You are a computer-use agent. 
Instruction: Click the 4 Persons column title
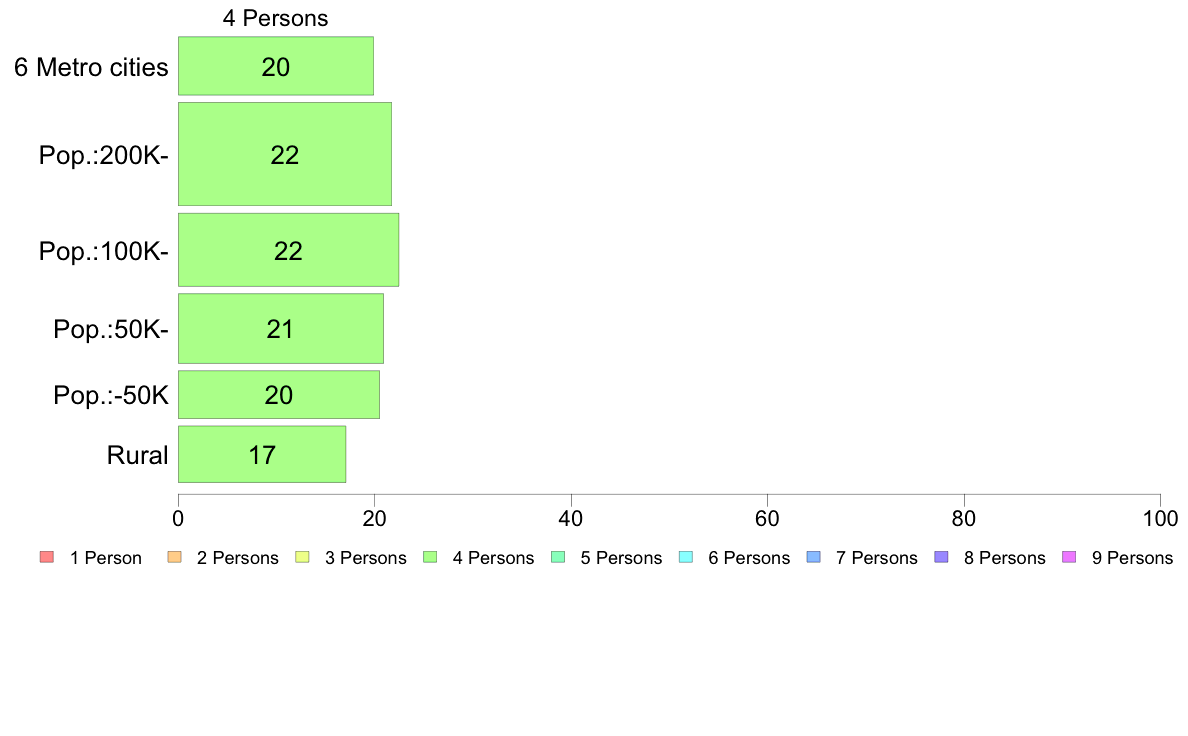pos(275,18)
